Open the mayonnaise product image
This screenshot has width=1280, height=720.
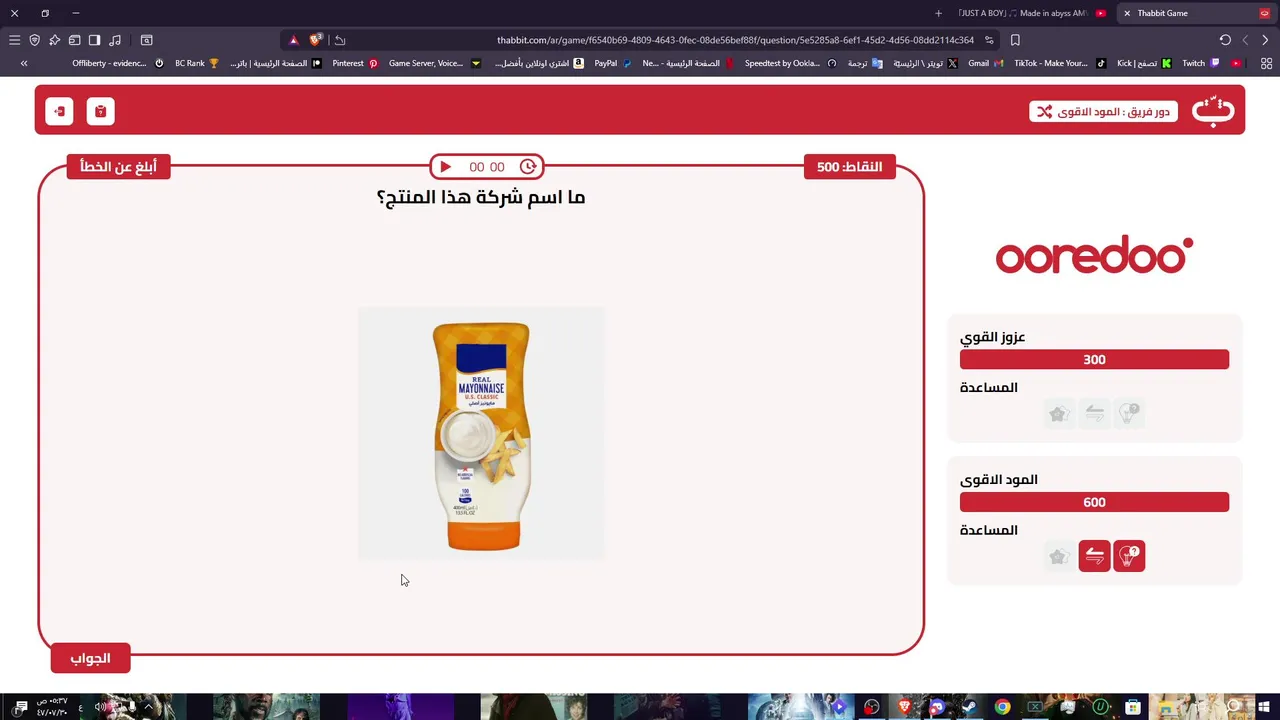pyautogui.click(x=481, y=434)
